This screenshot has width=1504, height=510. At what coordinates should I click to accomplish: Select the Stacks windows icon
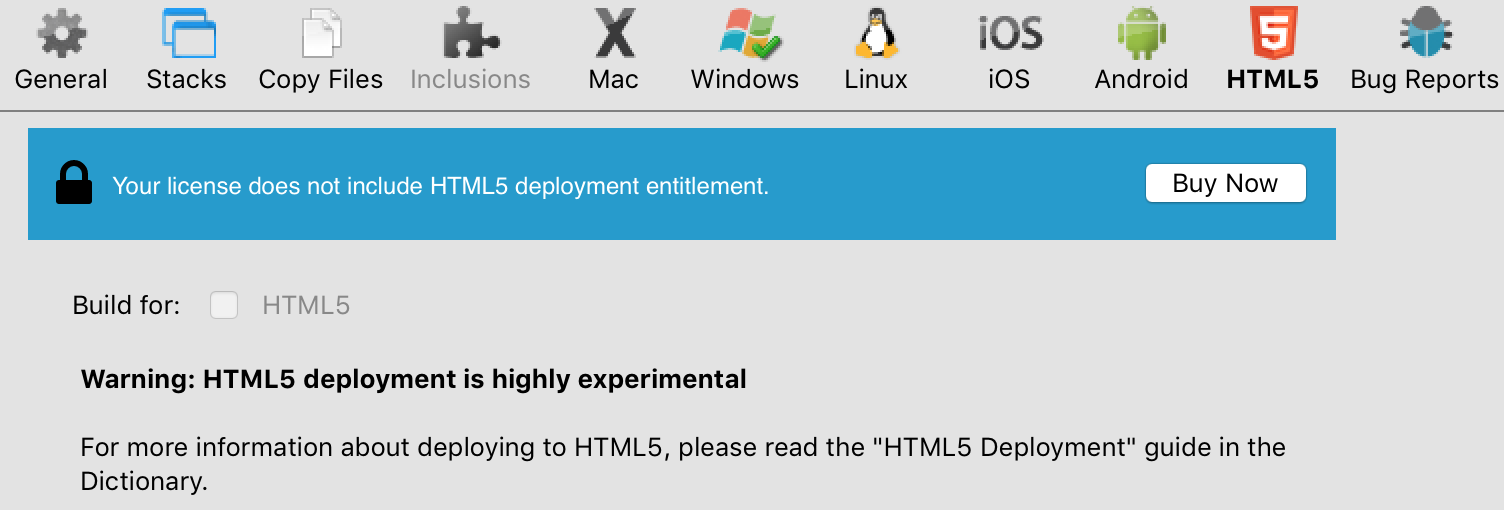pyautogui.click(x=187, y=35)
